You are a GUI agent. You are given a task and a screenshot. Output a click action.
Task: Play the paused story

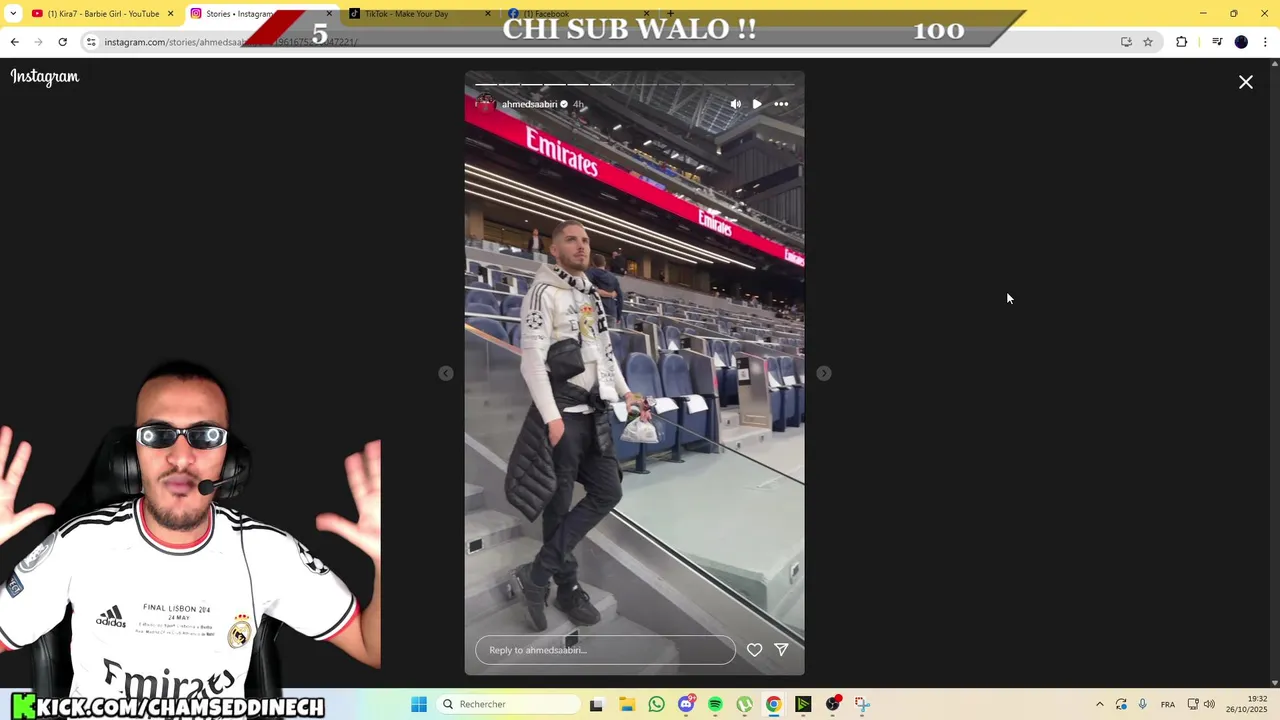coord(757,104)
